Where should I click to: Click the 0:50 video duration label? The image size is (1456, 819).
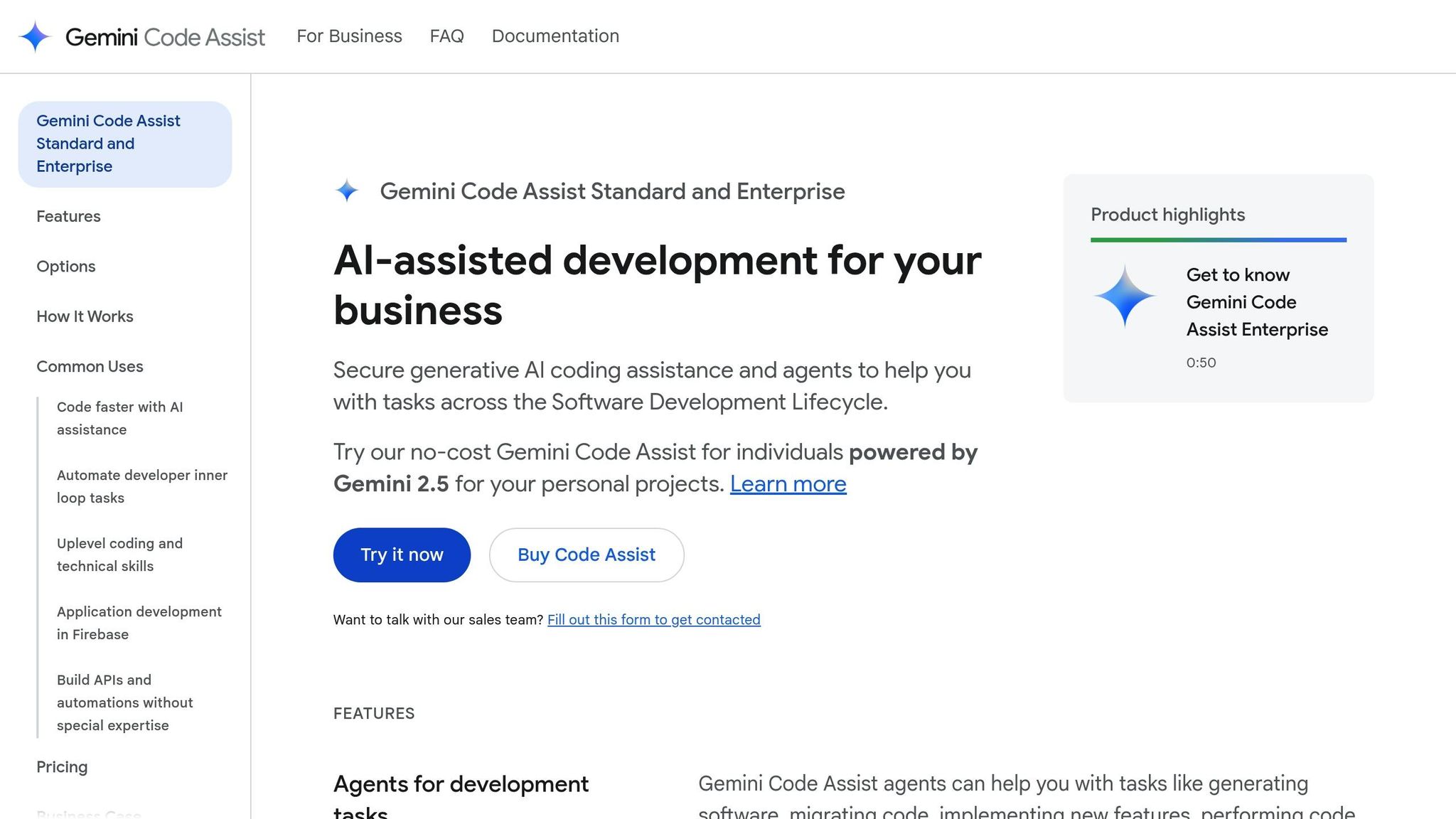[1201, 363]
